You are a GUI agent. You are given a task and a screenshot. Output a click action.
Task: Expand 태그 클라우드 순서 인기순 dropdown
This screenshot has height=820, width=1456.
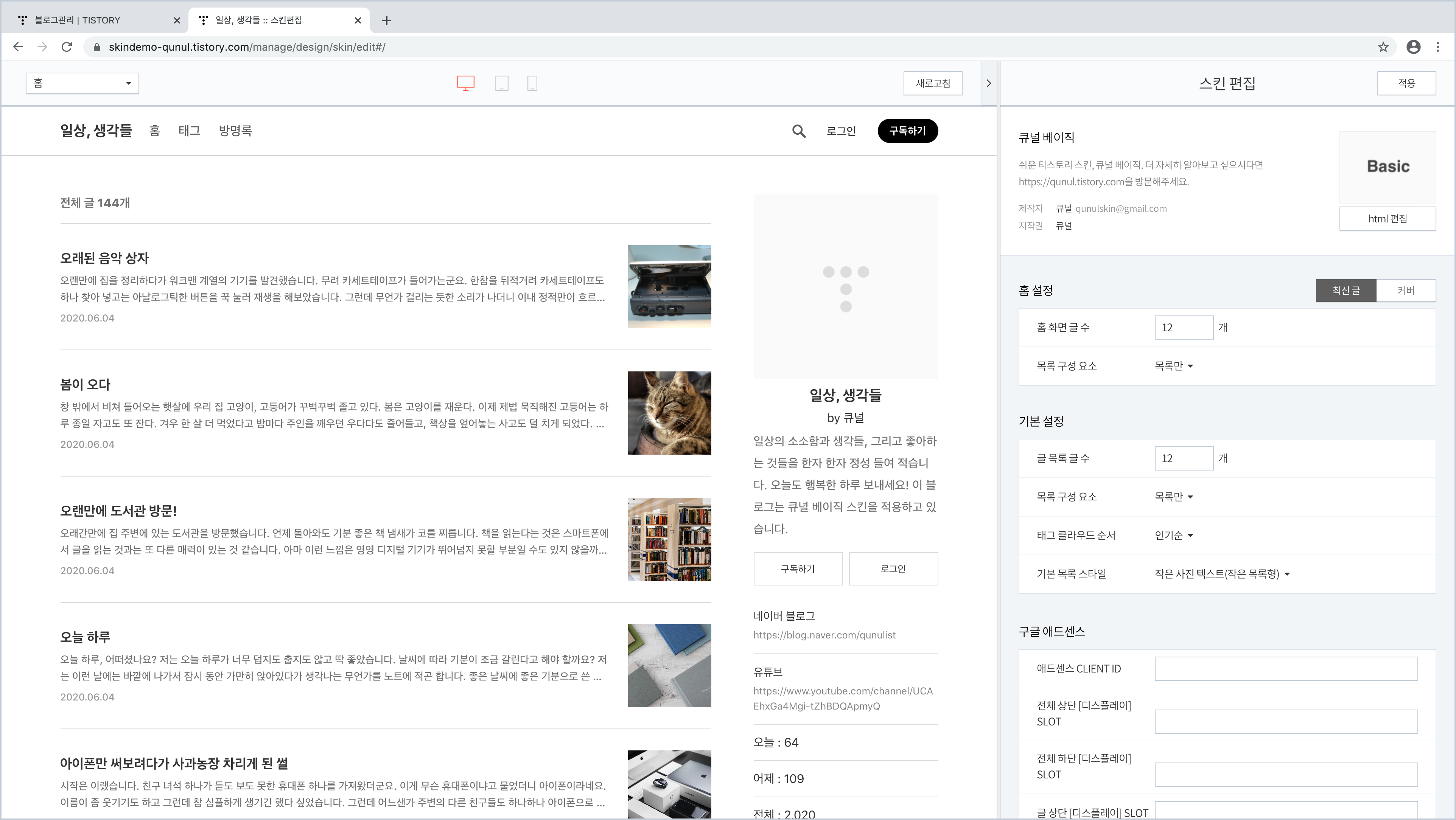pyautogui.click(x=1173, y=535)
